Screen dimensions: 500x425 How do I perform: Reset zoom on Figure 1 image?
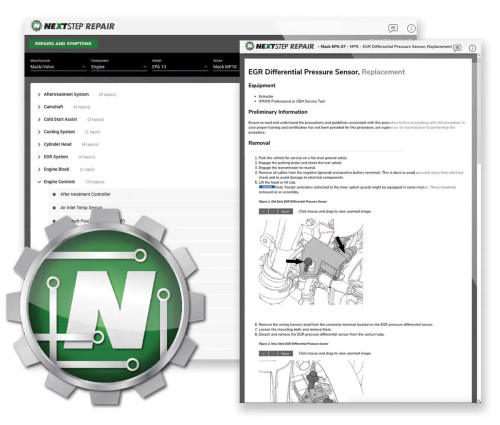tap(285, 211)
